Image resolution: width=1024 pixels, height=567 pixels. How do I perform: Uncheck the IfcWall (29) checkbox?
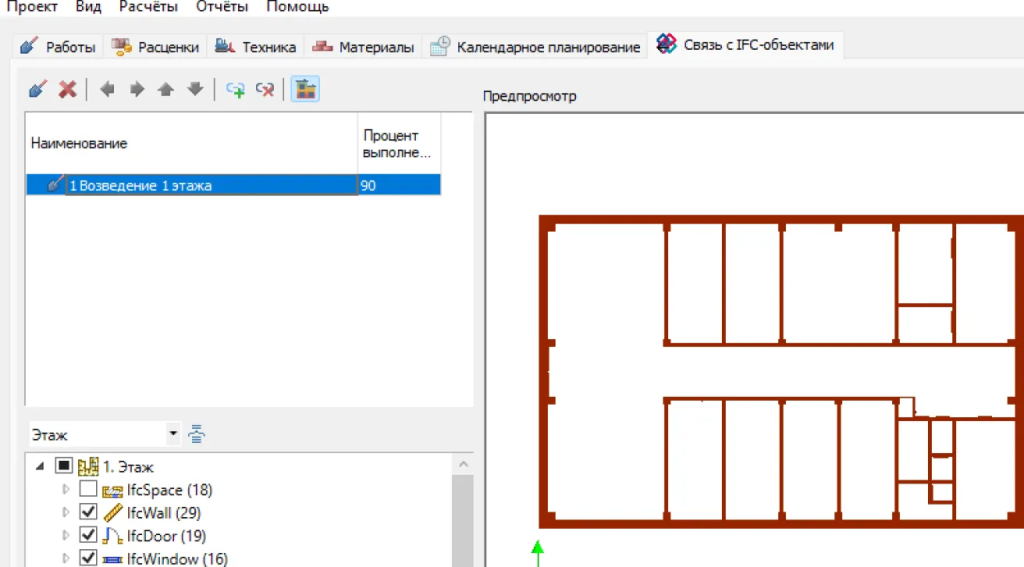pos(88,511)
